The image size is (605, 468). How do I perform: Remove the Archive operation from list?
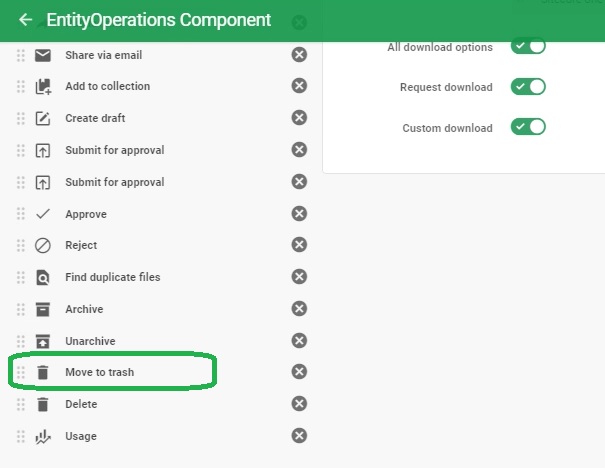[299, 309]
